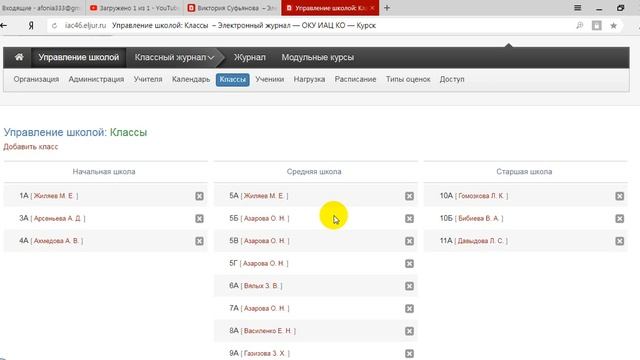Delete class 5Б using its X icon
640x360 pixels.
tap(409, 219)
